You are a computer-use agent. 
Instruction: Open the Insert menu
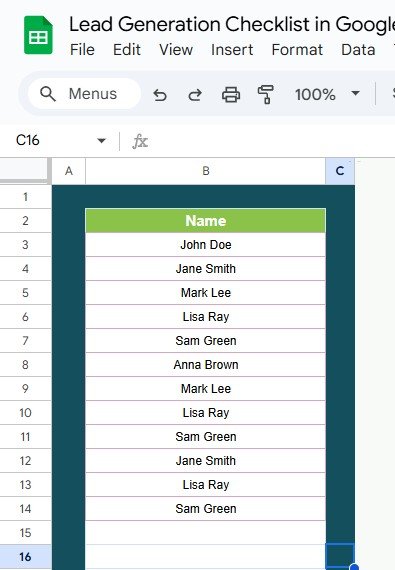[232, 50]
